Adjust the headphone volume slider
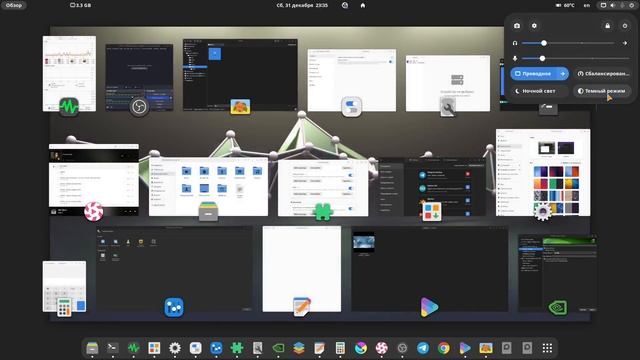The height and width of the screenshot is (360, 640). click(x=568, y=43)
